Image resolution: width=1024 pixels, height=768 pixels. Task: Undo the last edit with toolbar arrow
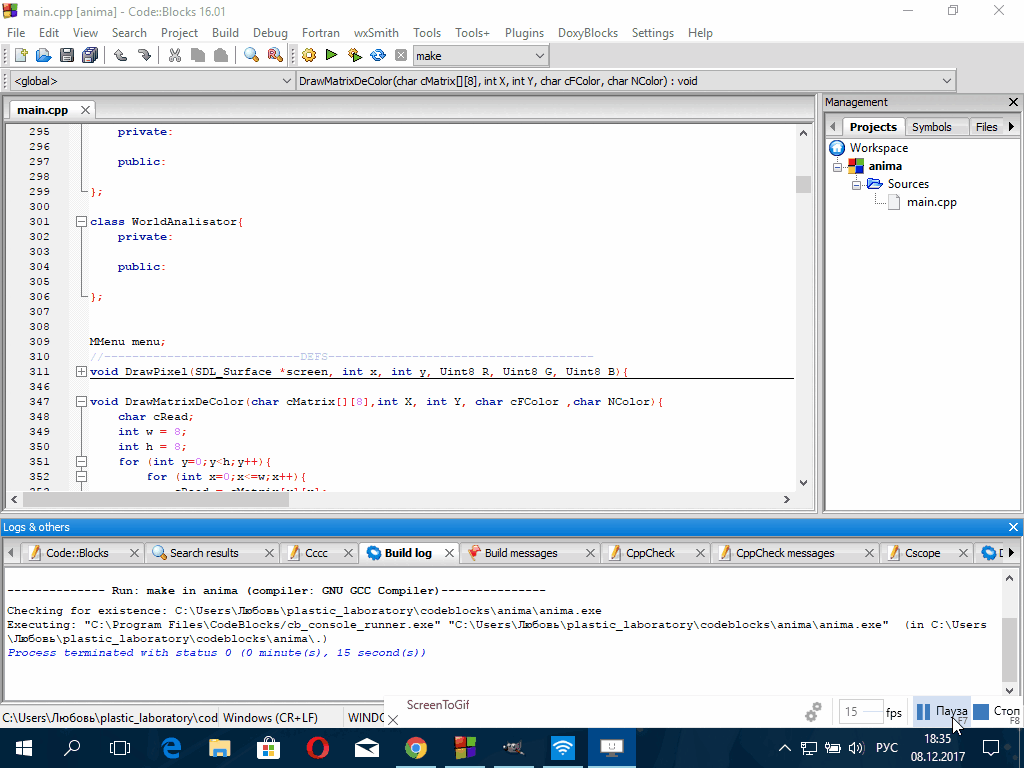(x=120, y=56)
